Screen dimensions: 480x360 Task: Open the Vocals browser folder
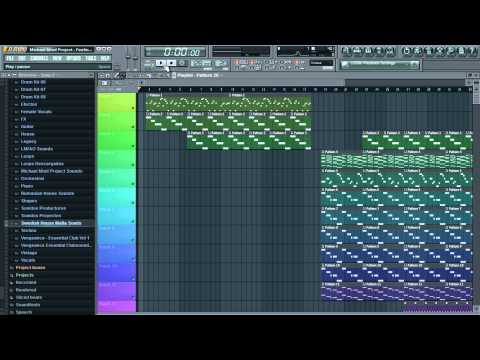pyautogui.click(x=28, y=260)
